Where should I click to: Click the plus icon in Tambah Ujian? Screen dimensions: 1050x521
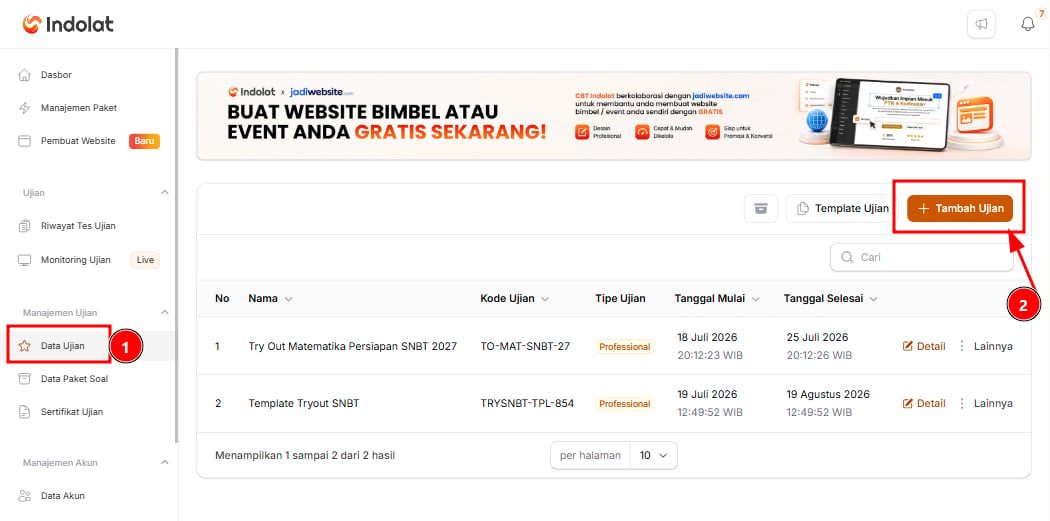(x=923, y=208)
